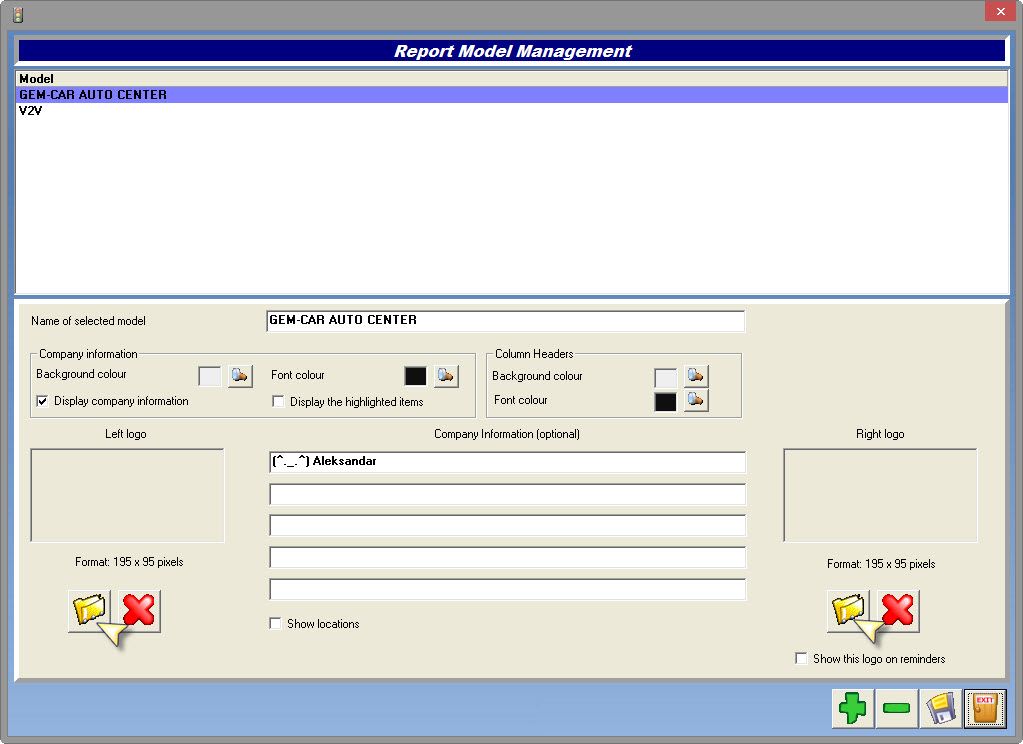
Task: Click the third company information line
Action: (508, 525)
